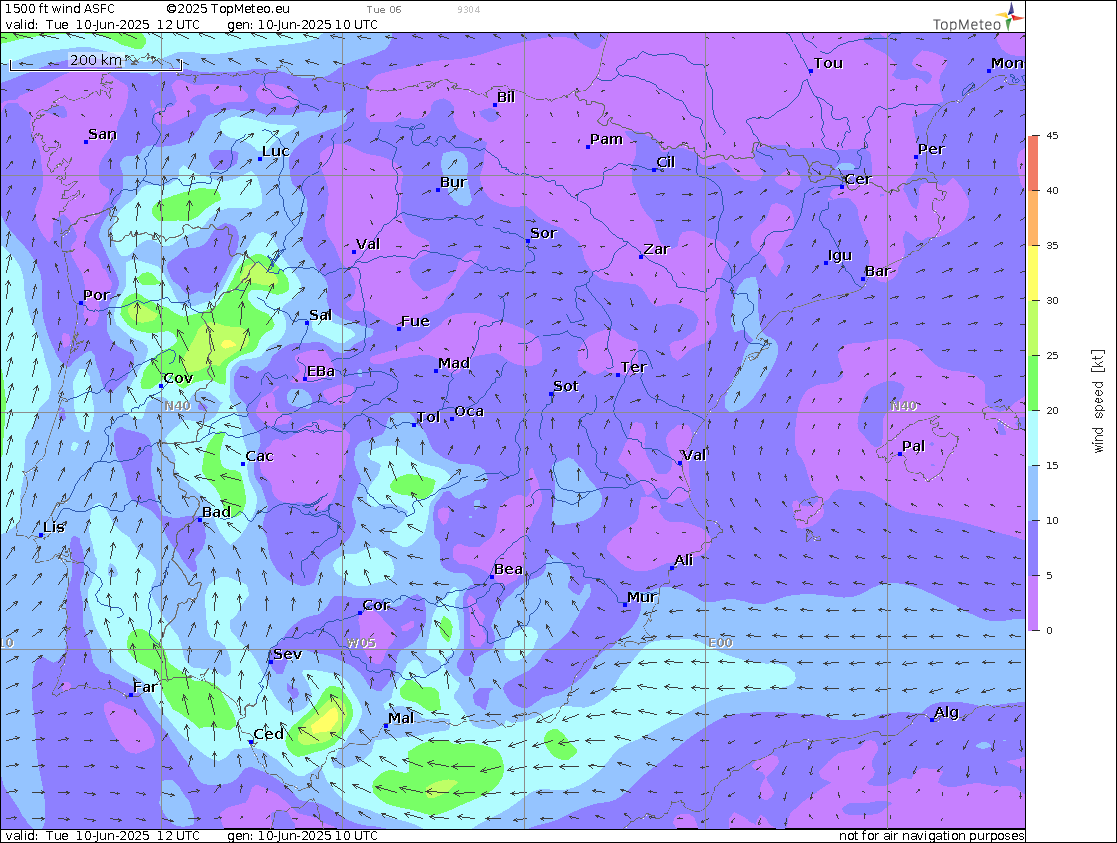The width and height of the screenshot is (1117, 843).
Task: Click the 'Mal' city label
Action: 401,718
